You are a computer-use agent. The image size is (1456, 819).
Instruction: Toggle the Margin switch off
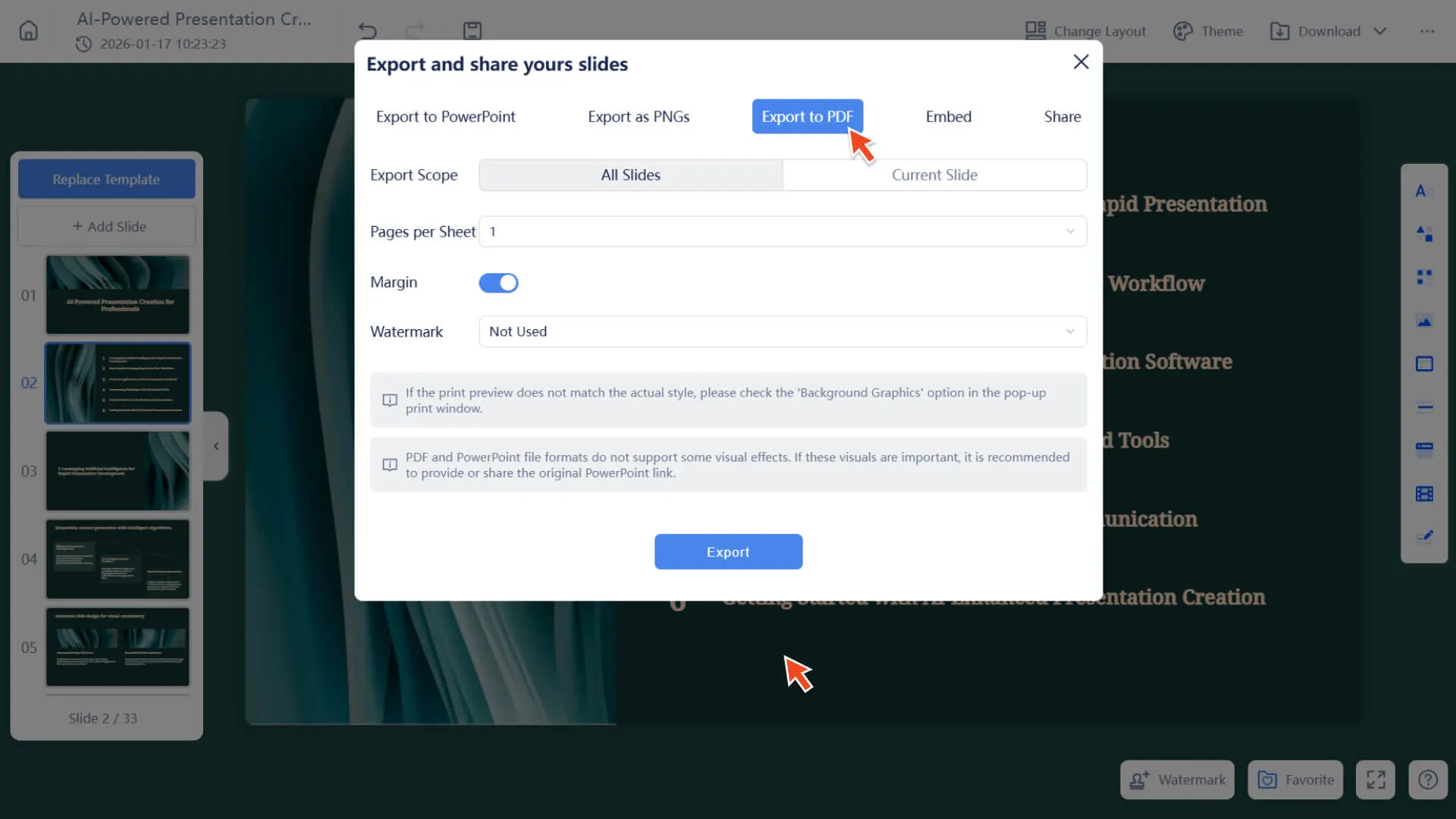point(498,283)
